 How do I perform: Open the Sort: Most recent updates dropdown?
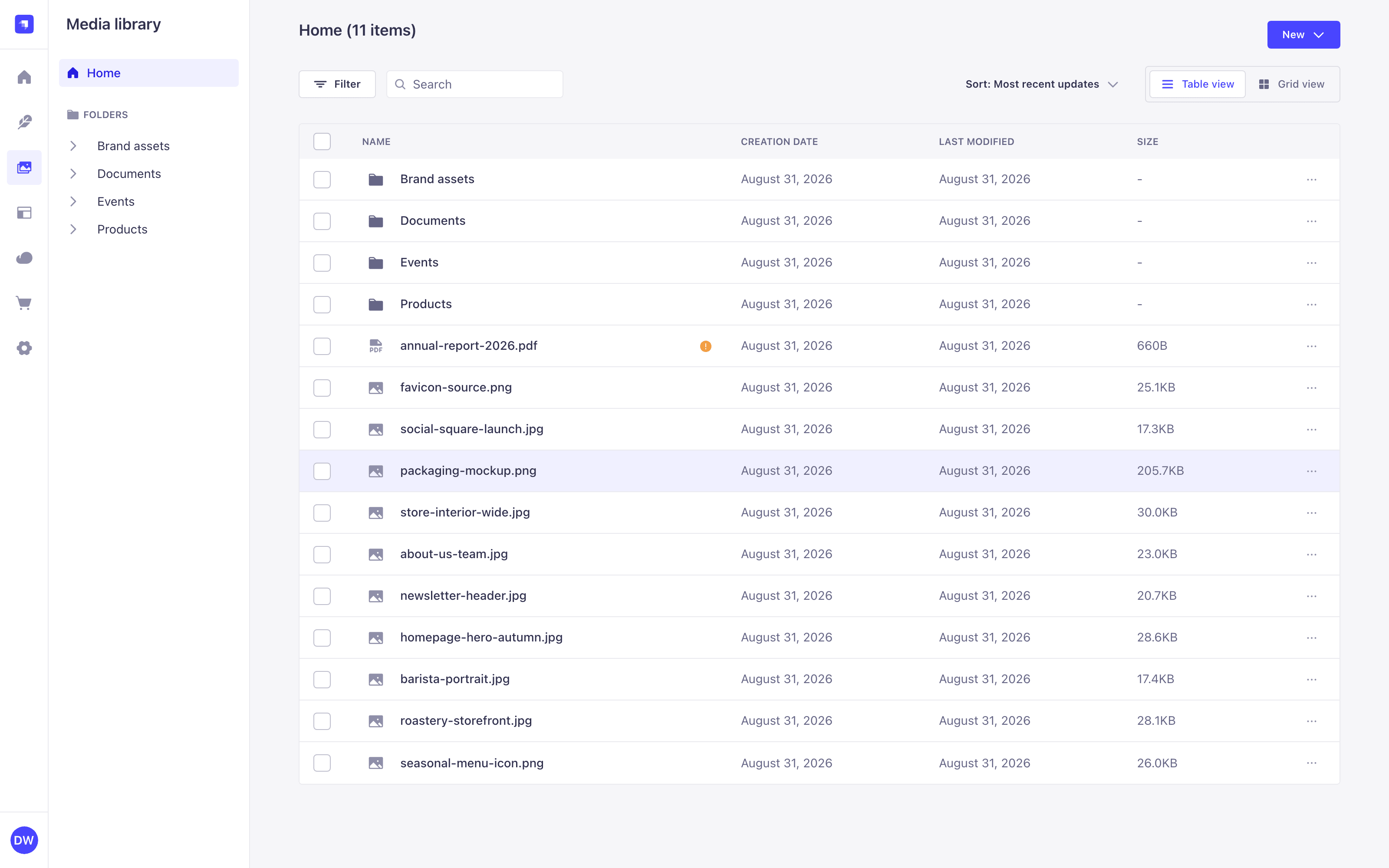(1042, 84)
